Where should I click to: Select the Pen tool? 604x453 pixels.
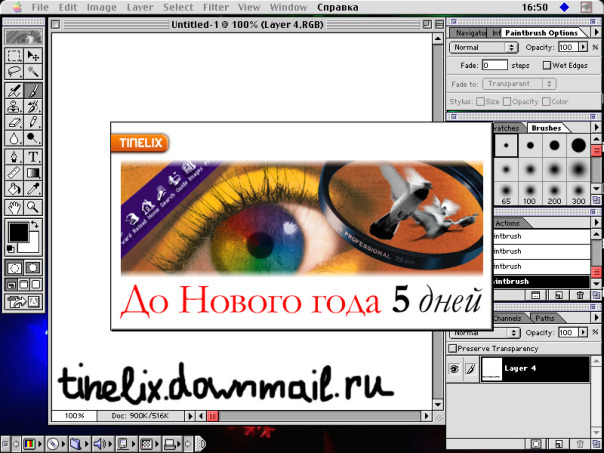14,157
